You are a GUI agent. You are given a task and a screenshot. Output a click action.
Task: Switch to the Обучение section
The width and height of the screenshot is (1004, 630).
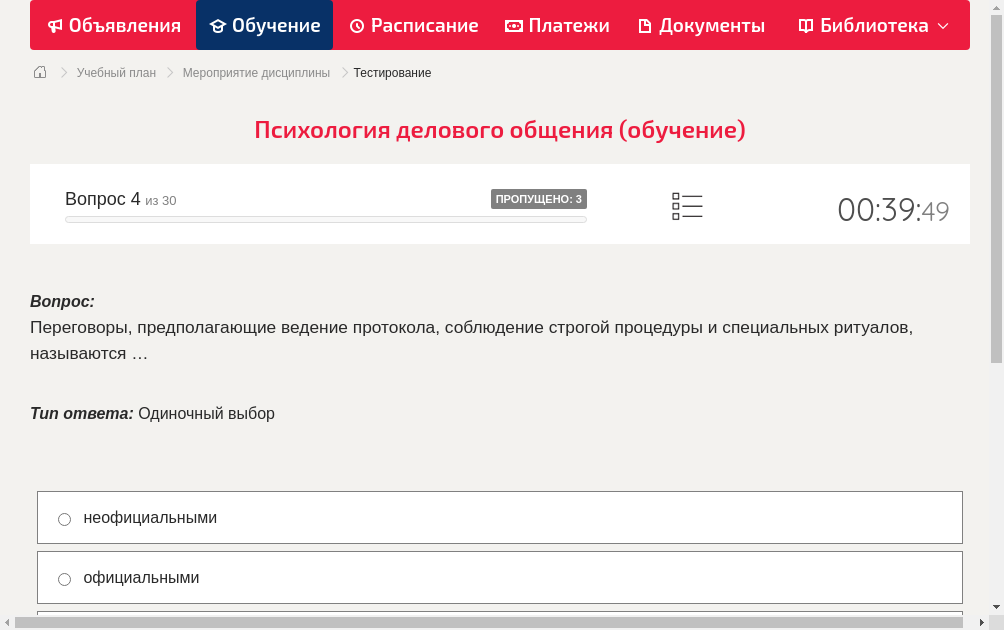264,25
